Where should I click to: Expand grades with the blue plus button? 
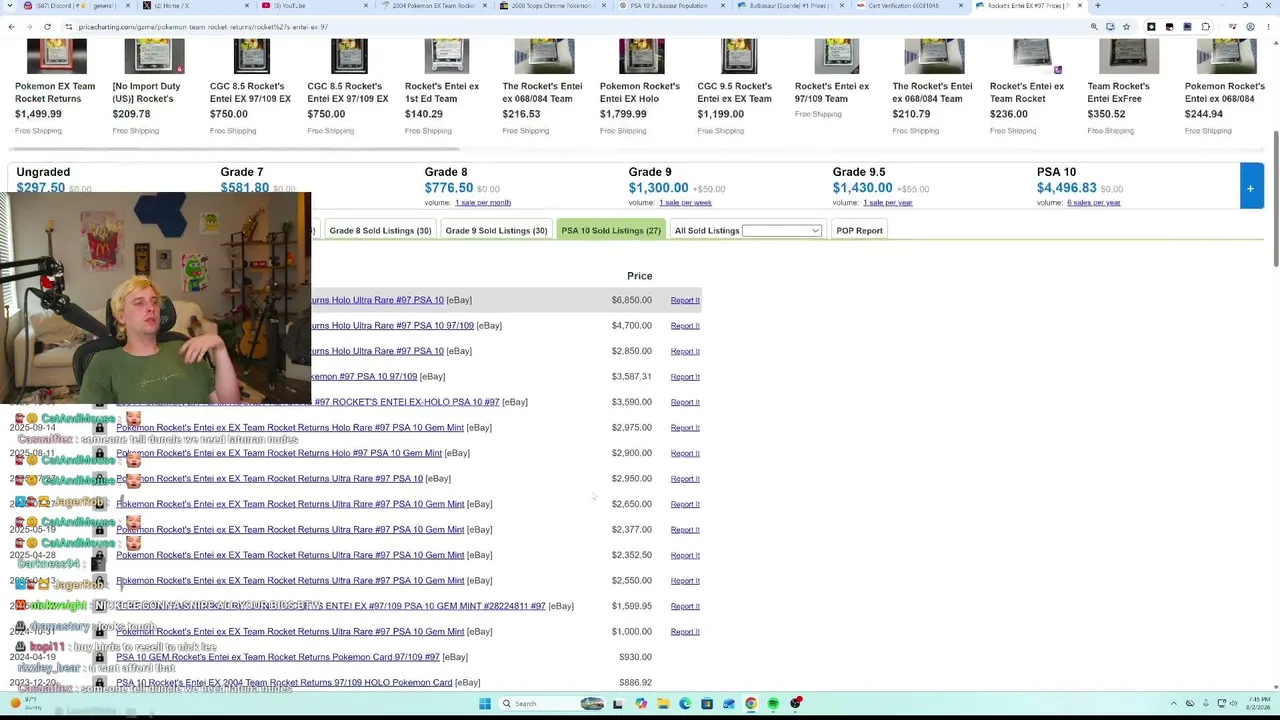click(1250, 188)
